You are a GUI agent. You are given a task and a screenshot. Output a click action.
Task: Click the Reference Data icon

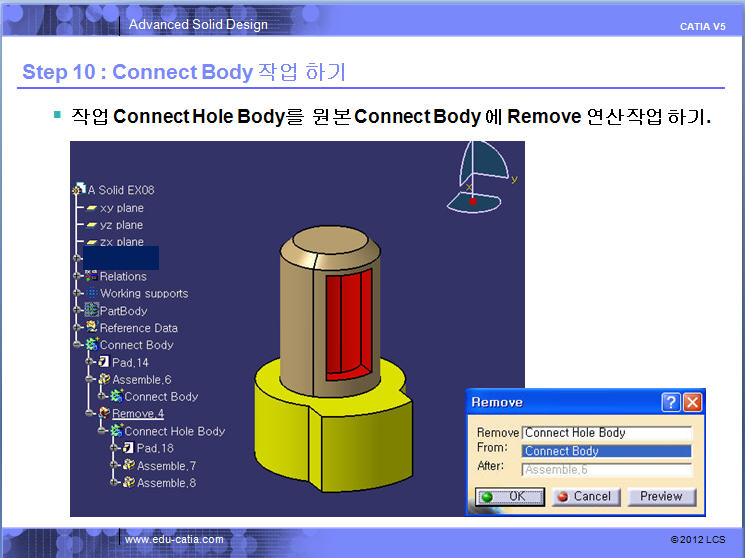coord(90,328)
